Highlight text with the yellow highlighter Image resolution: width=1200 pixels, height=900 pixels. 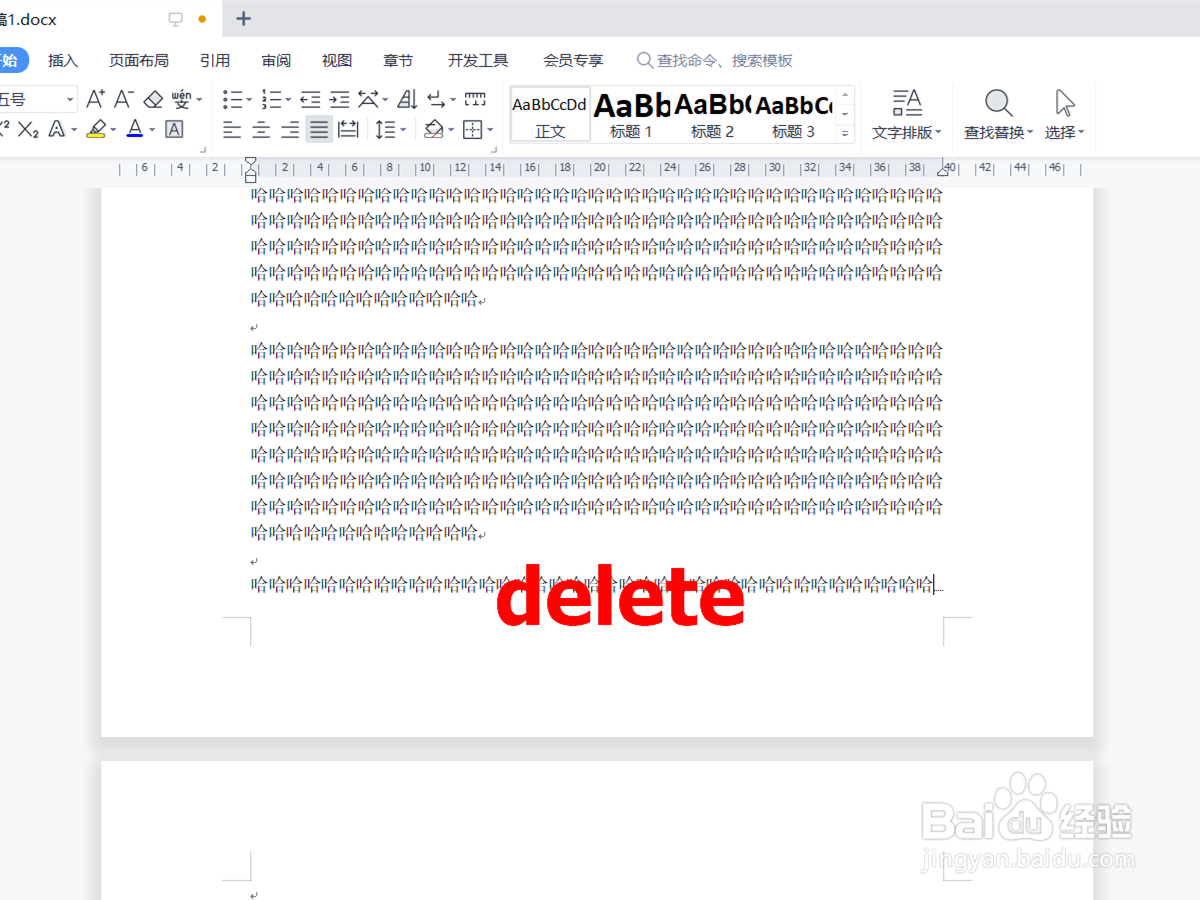tap(96, 129)
